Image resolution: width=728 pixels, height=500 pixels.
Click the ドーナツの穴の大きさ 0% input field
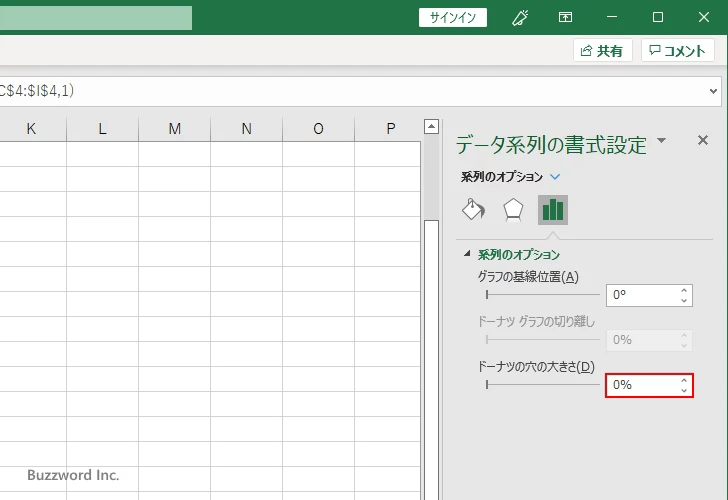[x=642, y=385]
